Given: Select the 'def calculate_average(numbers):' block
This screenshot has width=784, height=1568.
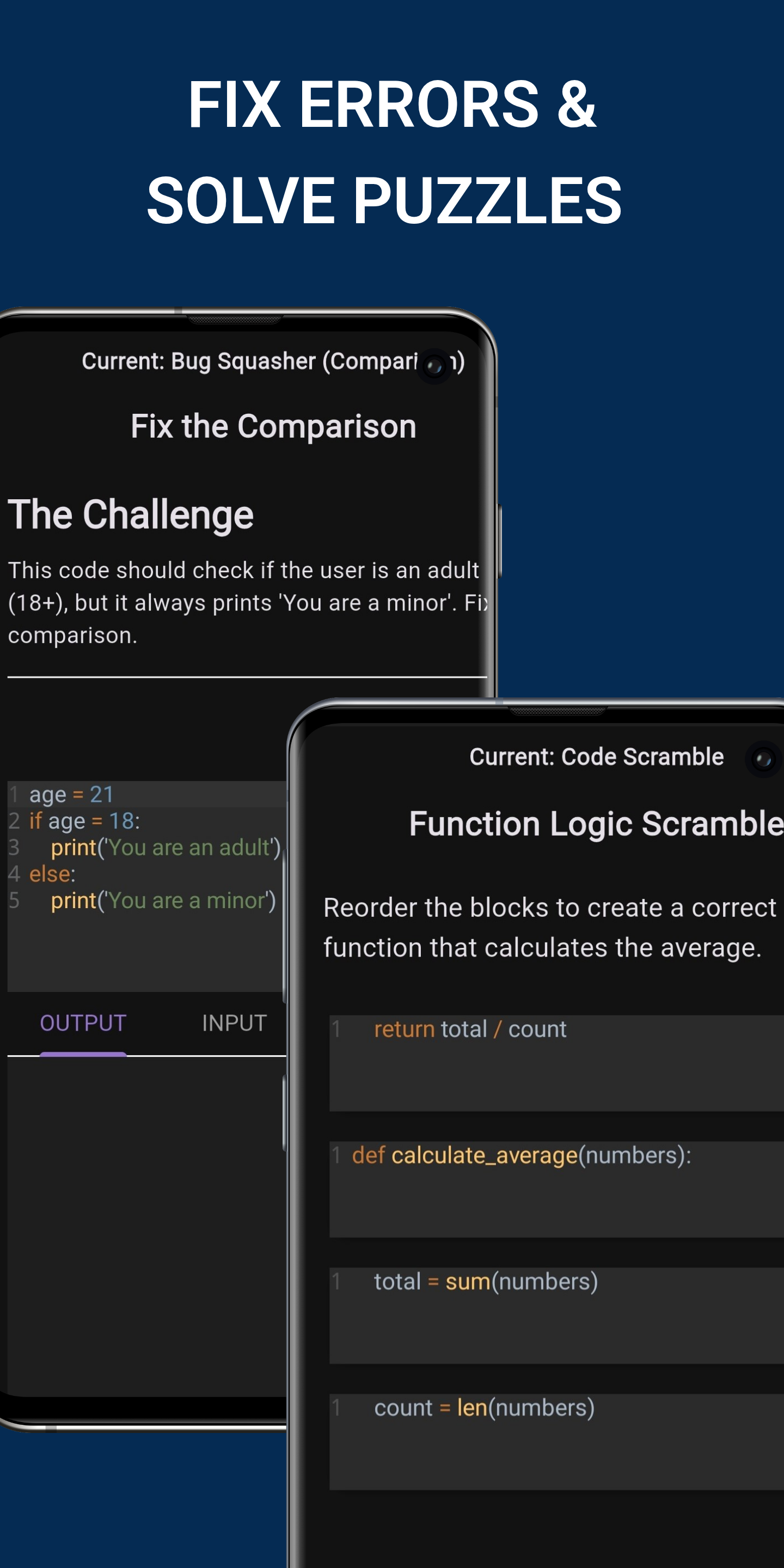Looking at the screenshot, I should 522,1155.
